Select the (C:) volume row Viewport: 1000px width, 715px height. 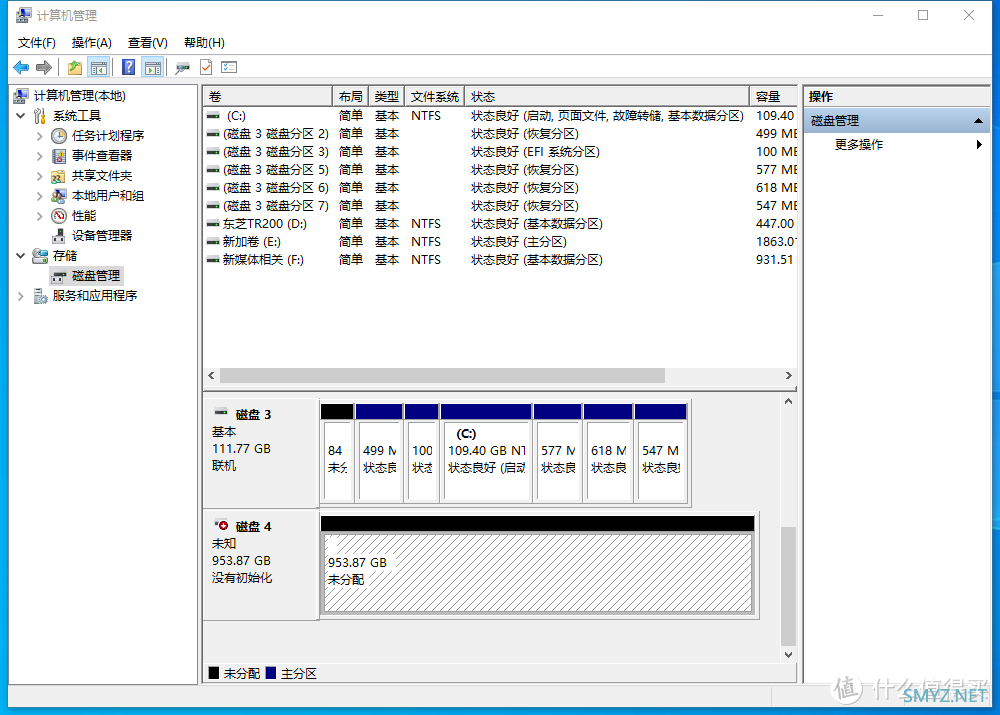[x=501, y=115]
